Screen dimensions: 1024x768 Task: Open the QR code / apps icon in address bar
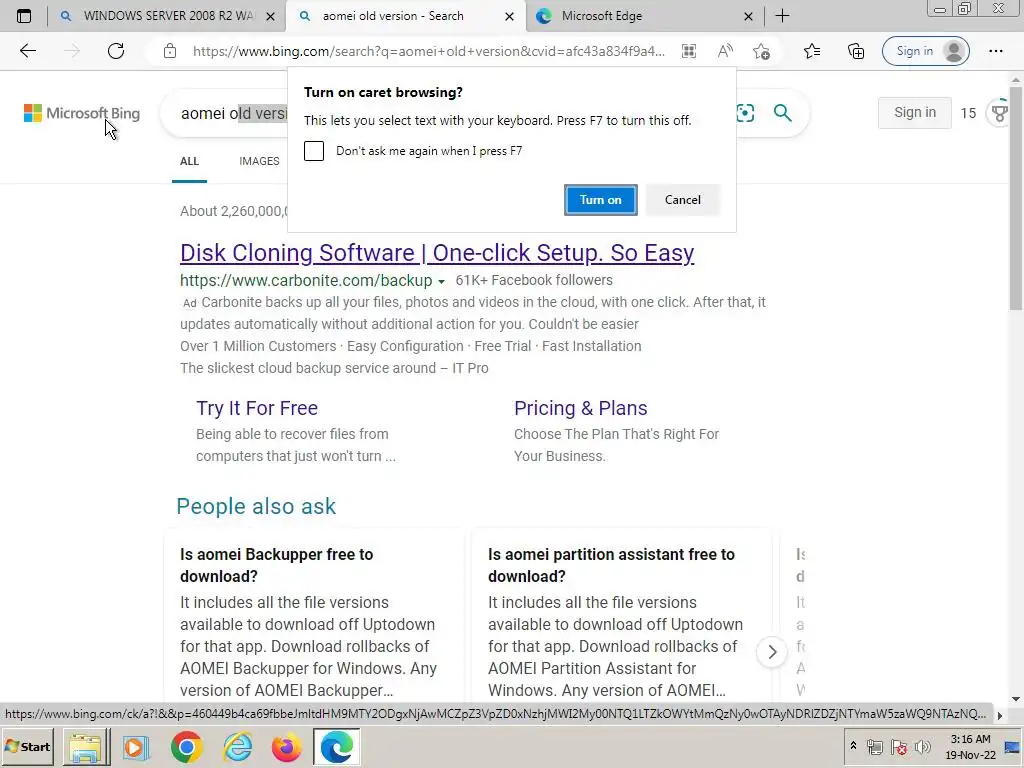pos(689,51)
